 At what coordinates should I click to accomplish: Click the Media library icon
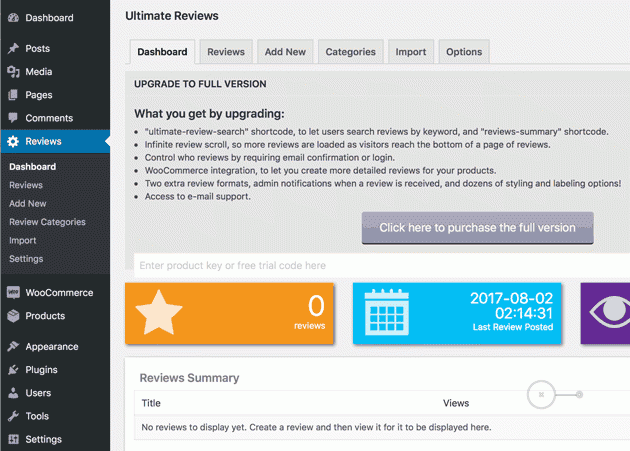coord(13,72)
